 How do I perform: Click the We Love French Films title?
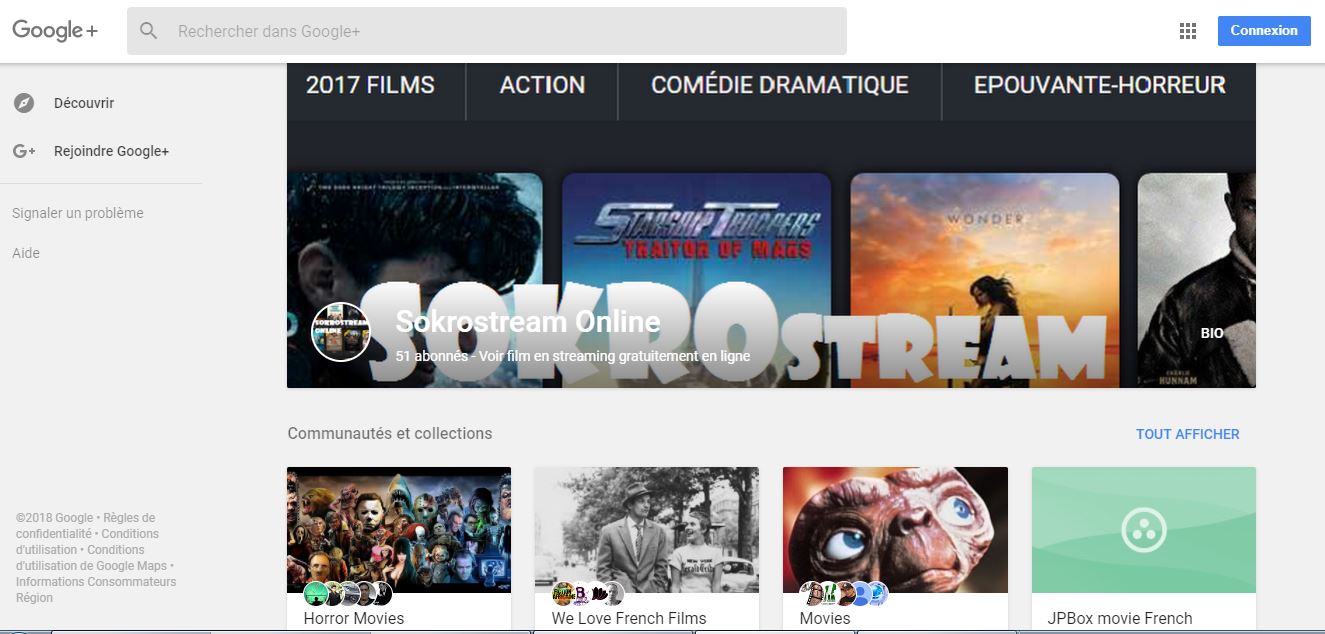click(629, 618)
